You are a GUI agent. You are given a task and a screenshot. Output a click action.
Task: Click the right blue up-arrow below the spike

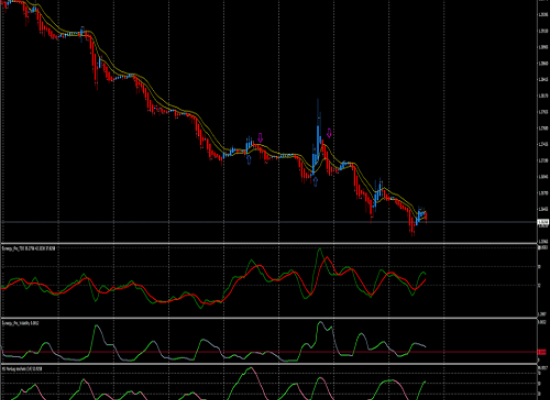pos(315,181)
